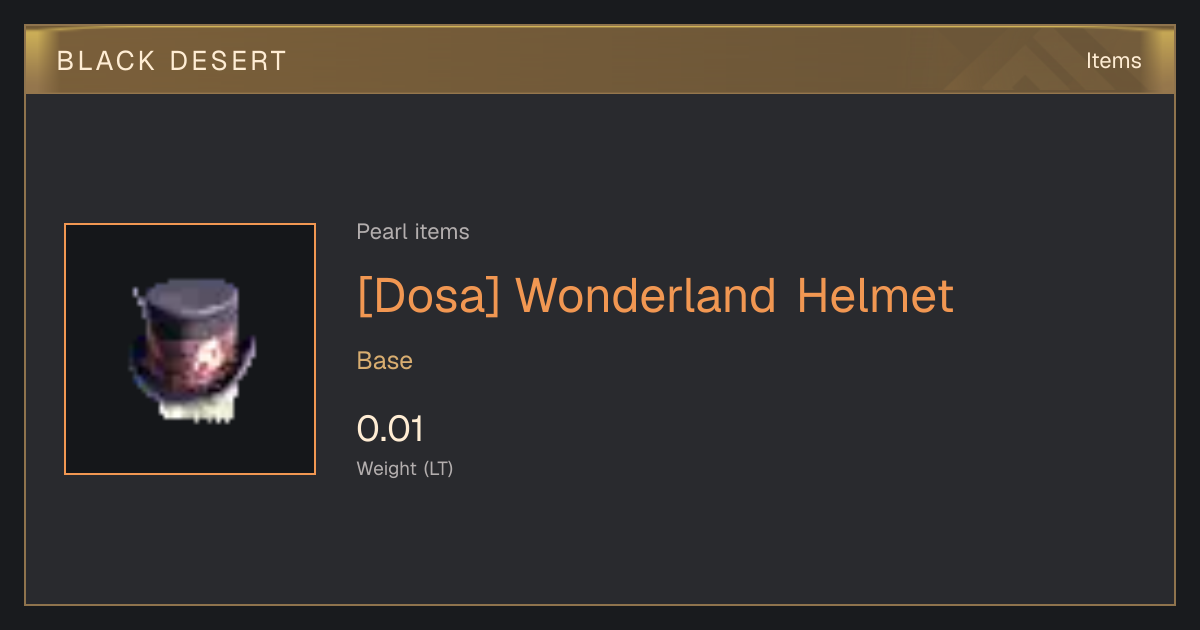Click the (LT) unit text
Image resolution: width=1200 pixels, height=630 pixels.
pyautogui.click(x=438, y=468)
